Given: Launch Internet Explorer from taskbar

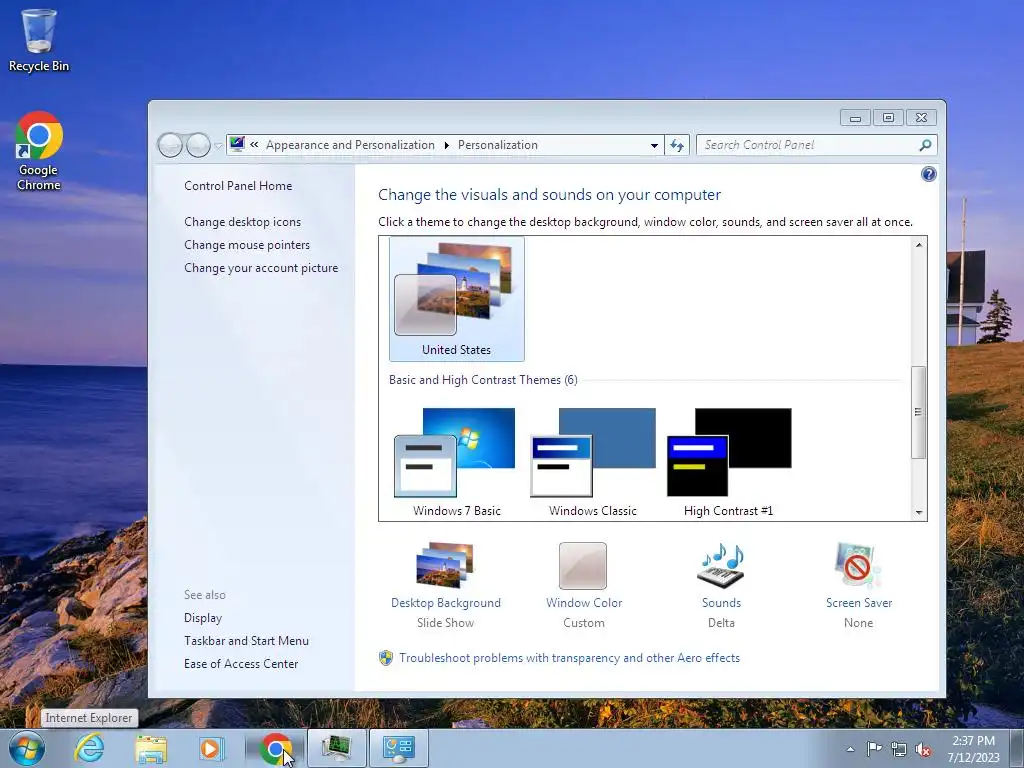Looking at the screenshot, I should click(x=89, y=748).
